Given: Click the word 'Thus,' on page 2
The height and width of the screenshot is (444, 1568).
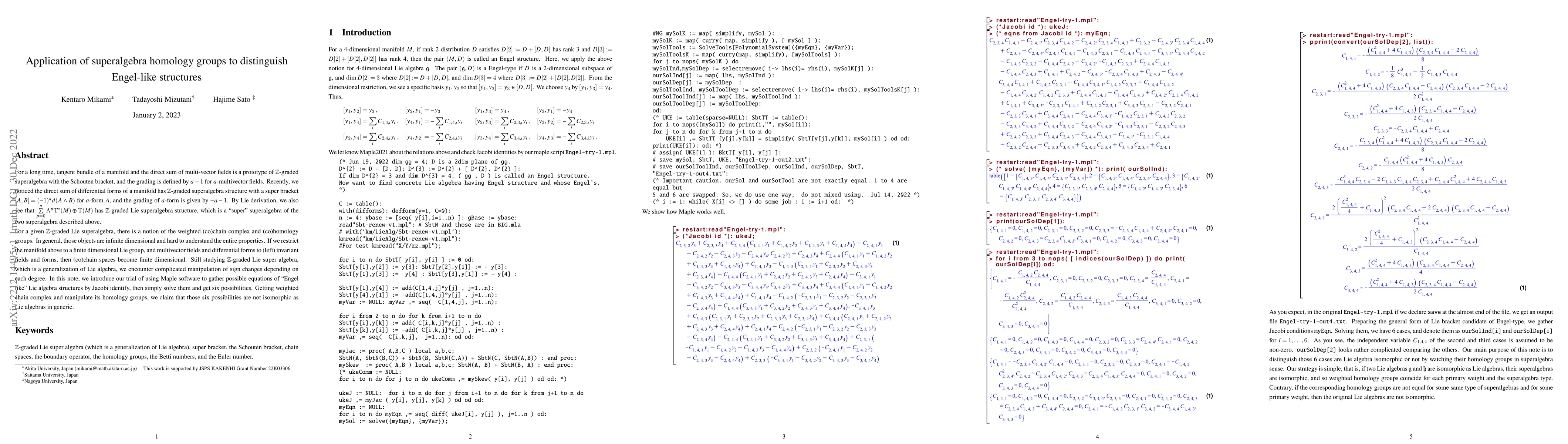Looking at the screenshot, I should pyautogui.click(x=335, y=97).
